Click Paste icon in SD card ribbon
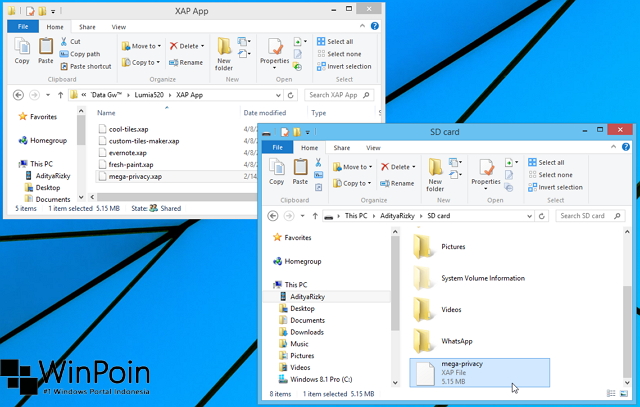Viewport: 640px width, 407px height. pos(300,167)
